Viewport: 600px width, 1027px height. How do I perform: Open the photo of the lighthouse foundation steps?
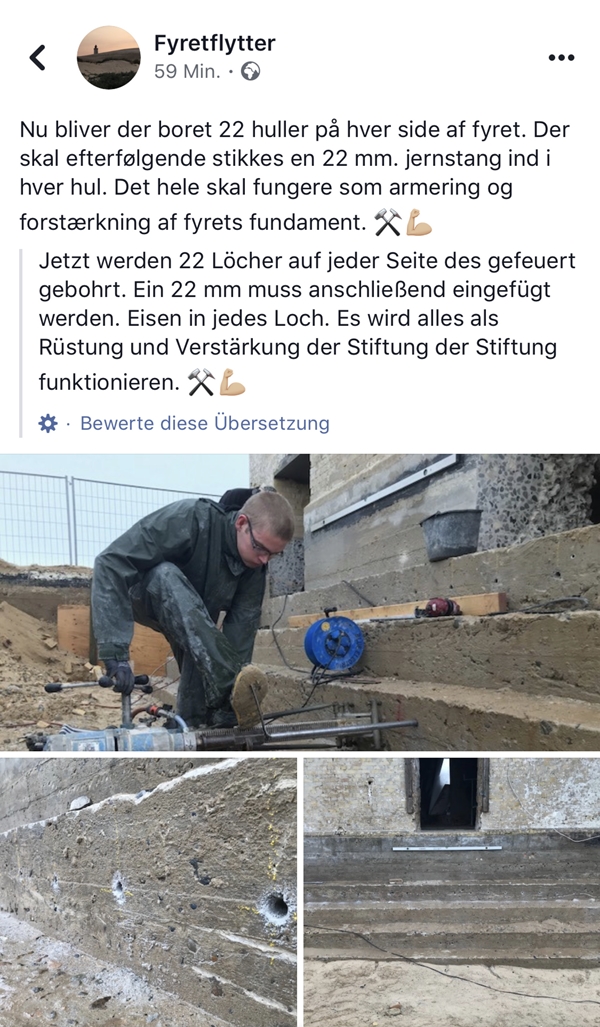[x=452, y=893]
